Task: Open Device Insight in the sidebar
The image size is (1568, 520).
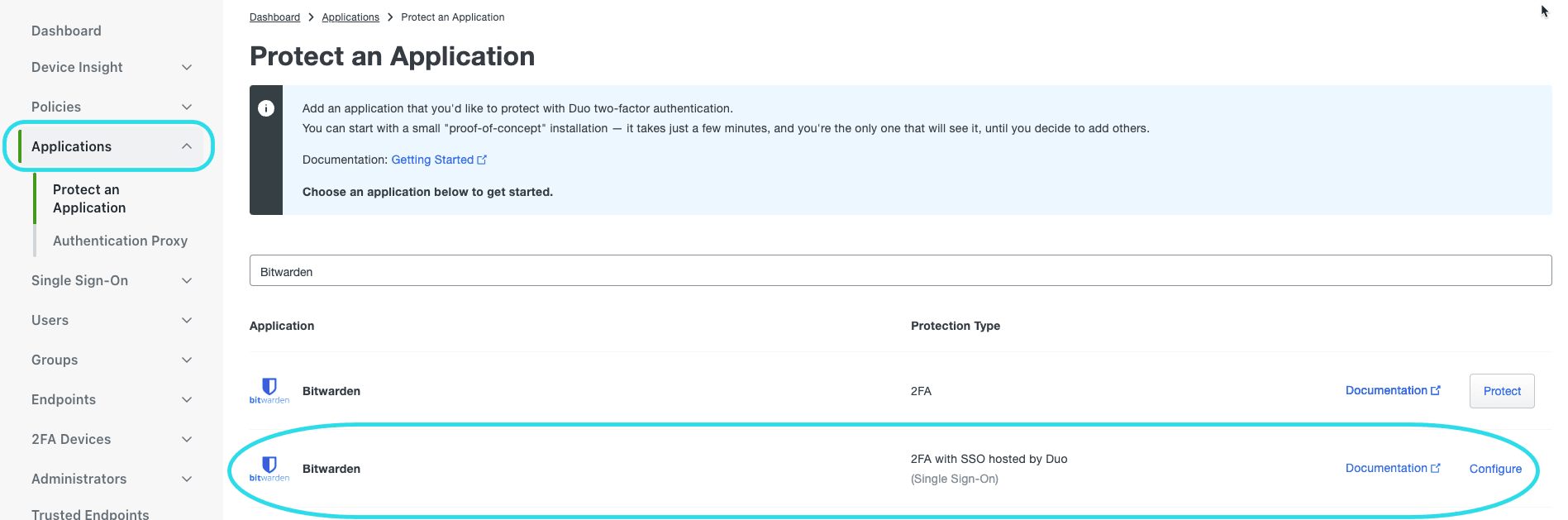Action: [x=77, y=67]
